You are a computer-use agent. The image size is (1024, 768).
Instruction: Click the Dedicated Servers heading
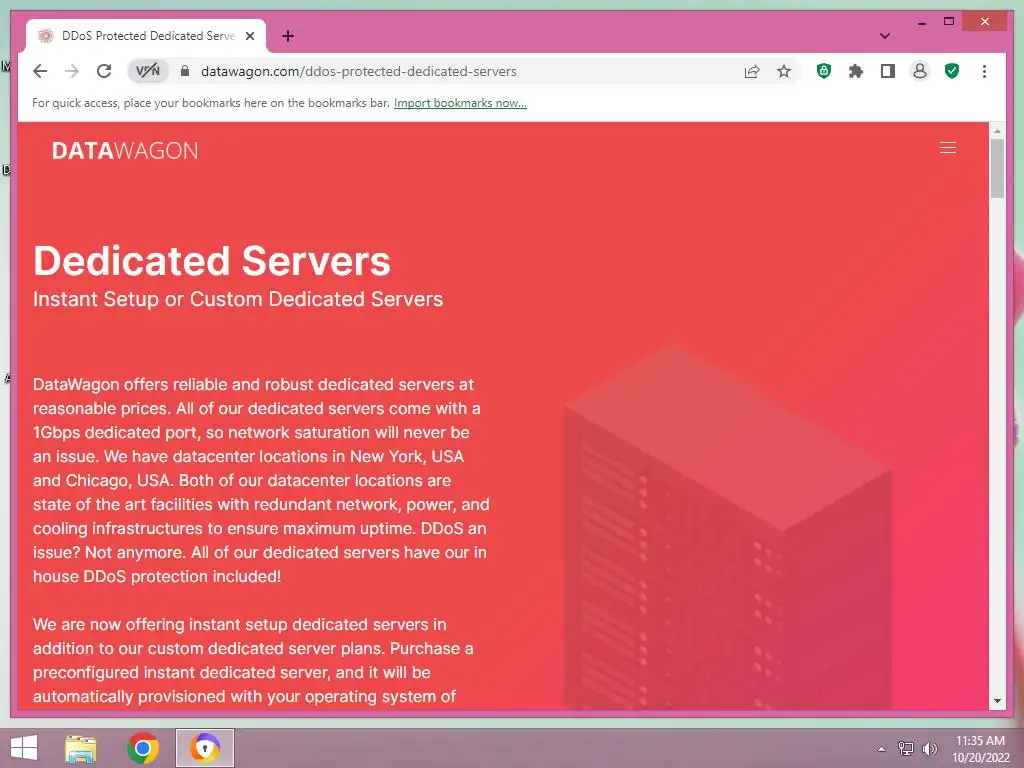coord(212,261)
